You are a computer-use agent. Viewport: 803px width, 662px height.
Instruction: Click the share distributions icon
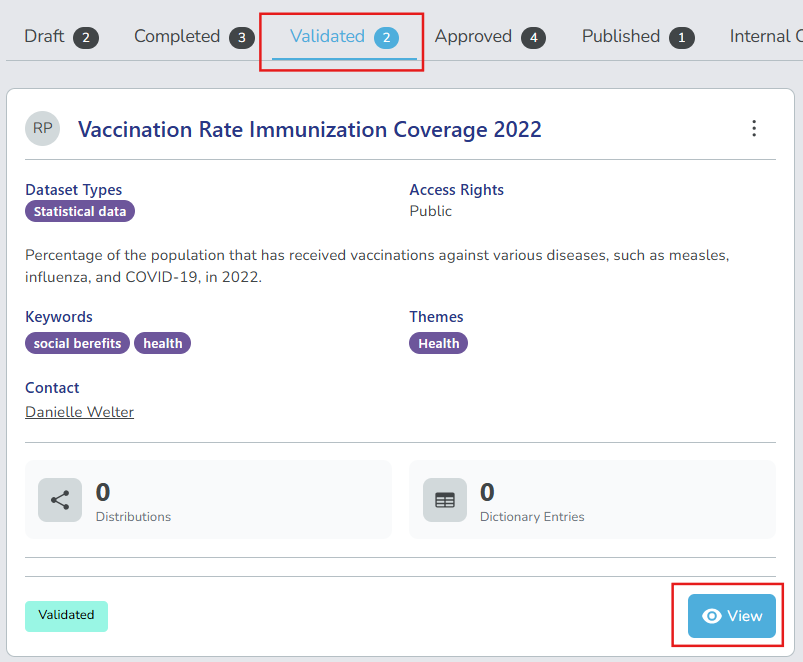pyautogui.click(x=60, y=500)
